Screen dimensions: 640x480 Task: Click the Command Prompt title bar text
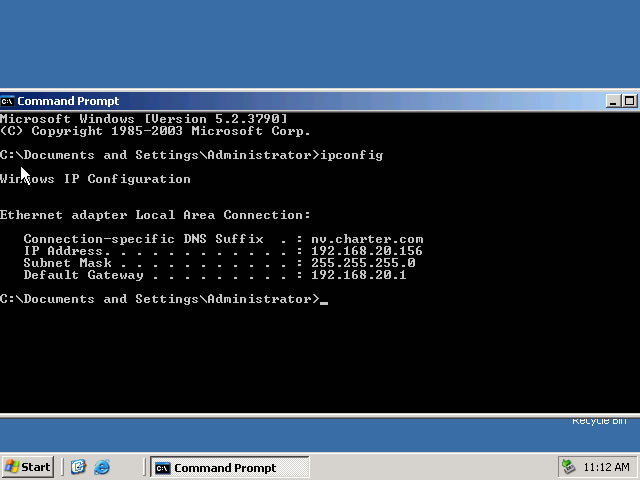pos(68,101)
